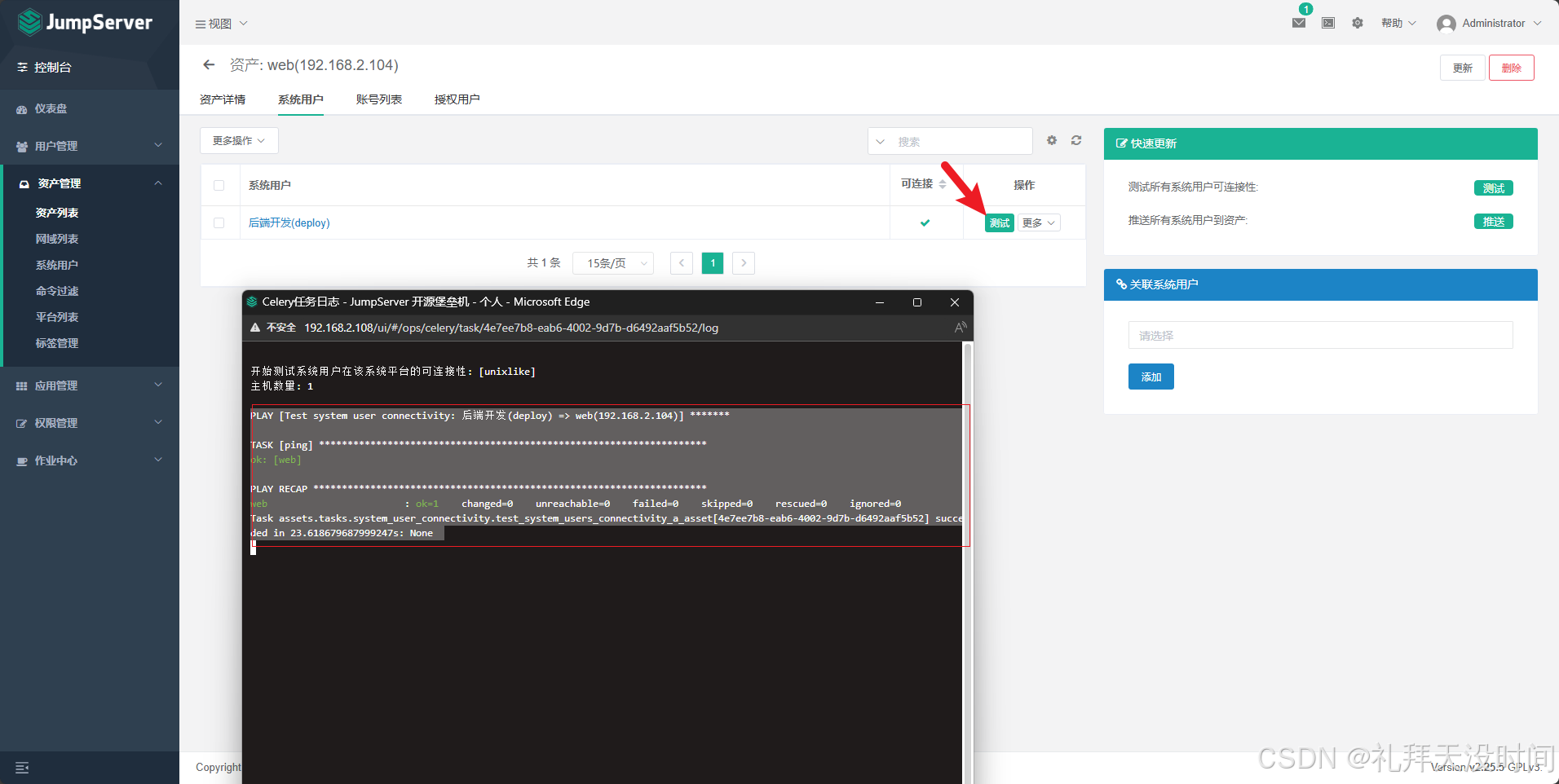This screenshot has width=1559, height=784.
Task: Switch to the 资产详情 tab
Action: click(x=223, y=99)
